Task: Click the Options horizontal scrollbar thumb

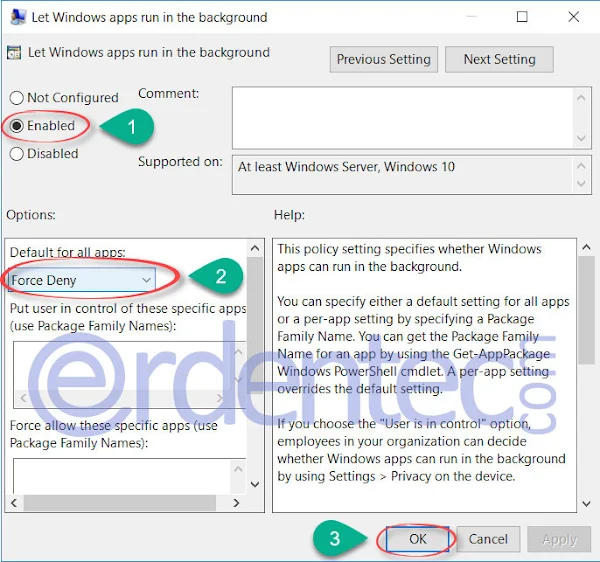Action: [x=120, y=503]
